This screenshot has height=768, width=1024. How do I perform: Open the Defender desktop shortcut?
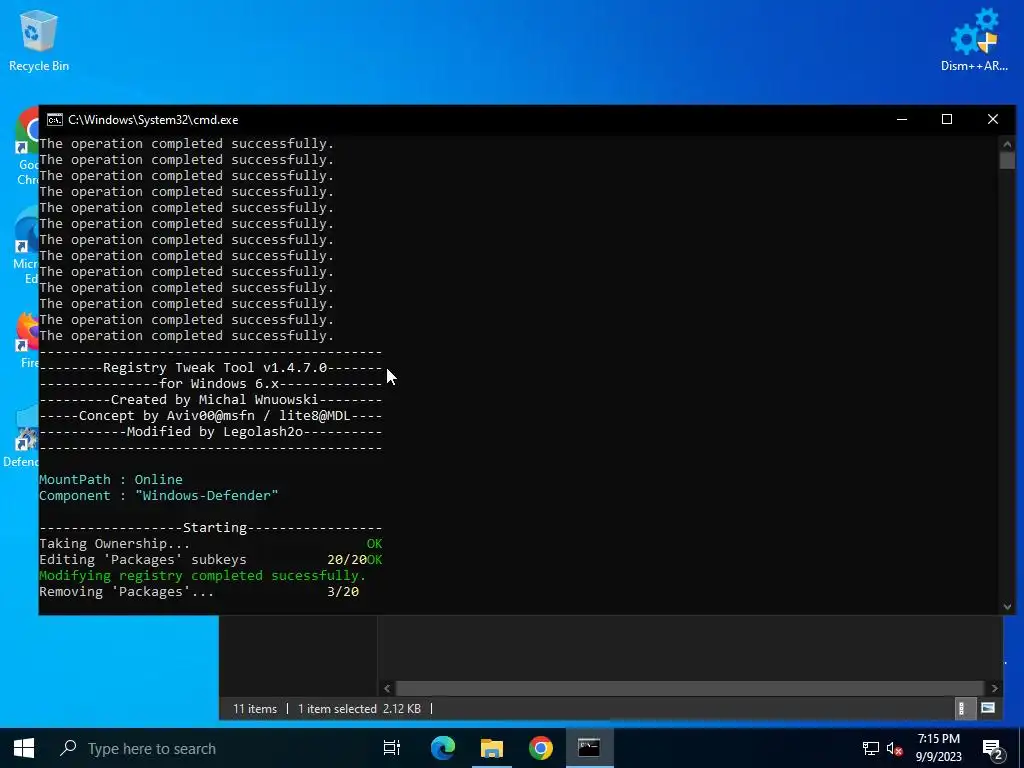21,438
